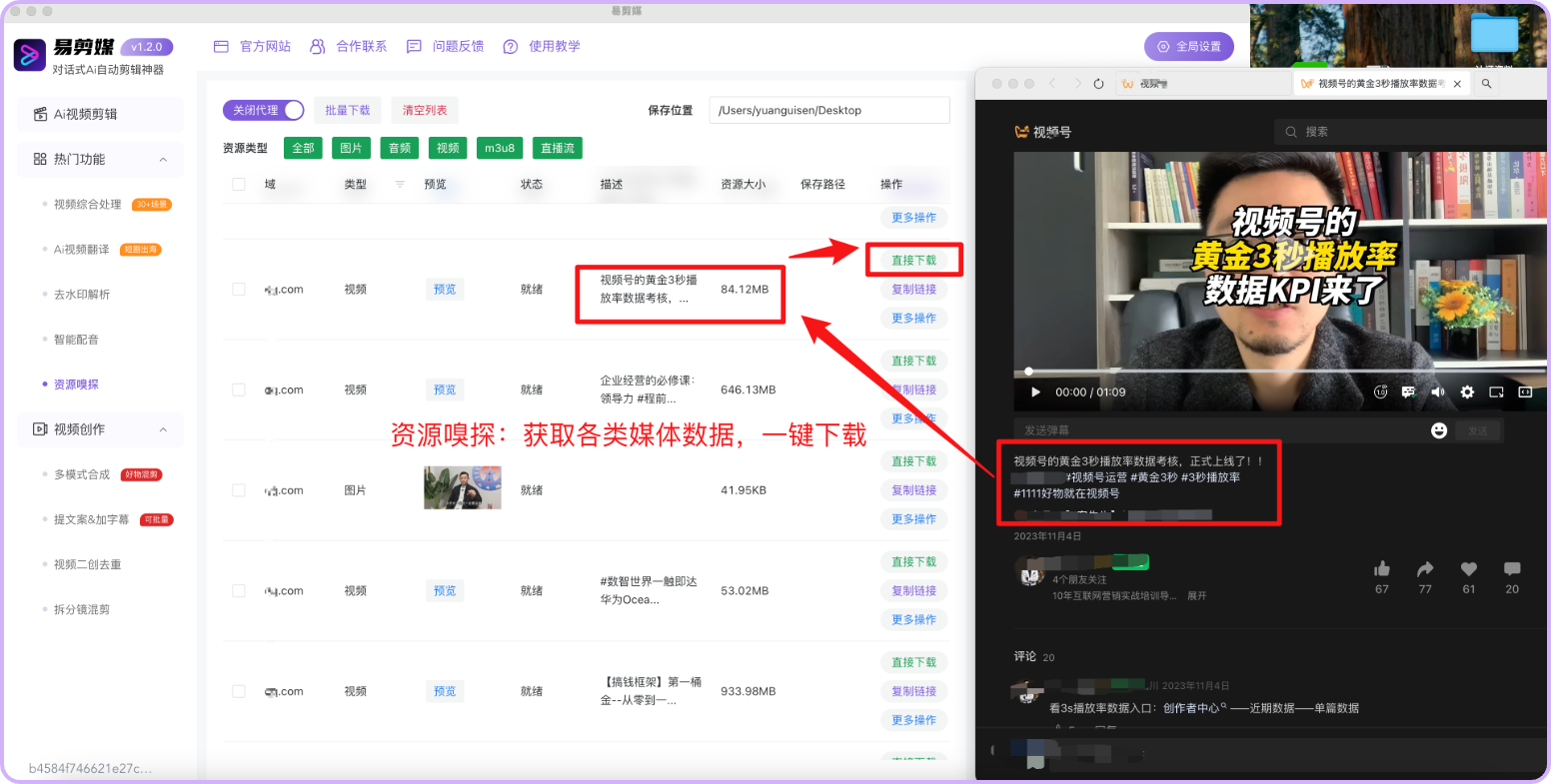The image size is (1551, 784).
Task: Check the select-all checkbox in table header
Action: [239, 185]
